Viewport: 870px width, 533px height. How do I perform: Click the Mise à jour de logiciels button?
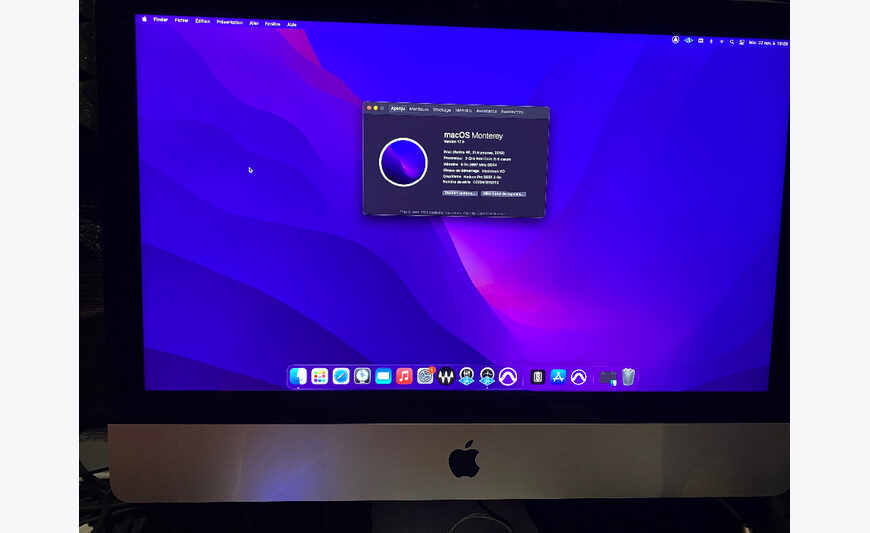[503, 194]
